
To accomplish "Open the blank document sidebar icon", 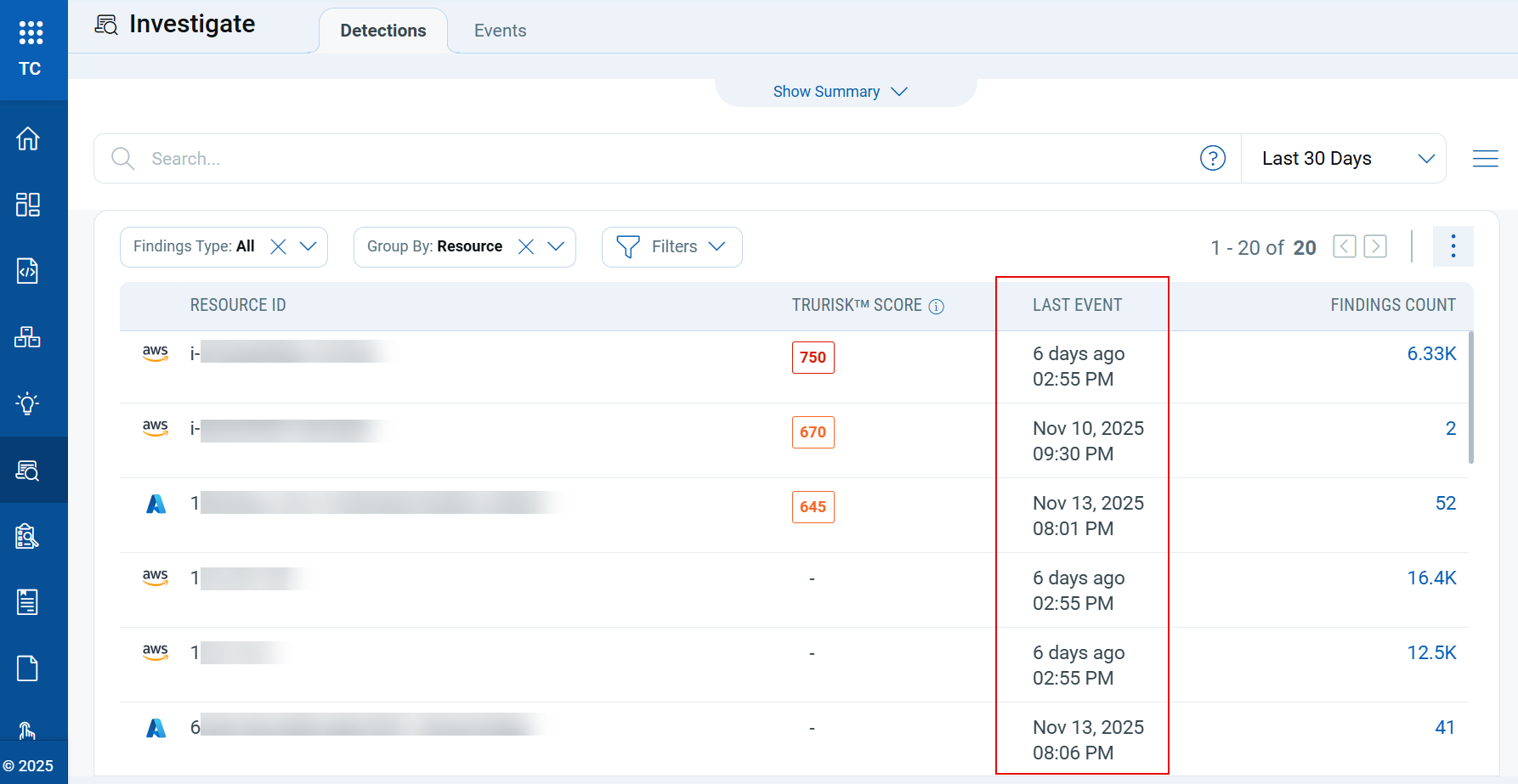I will coord(28,668).
